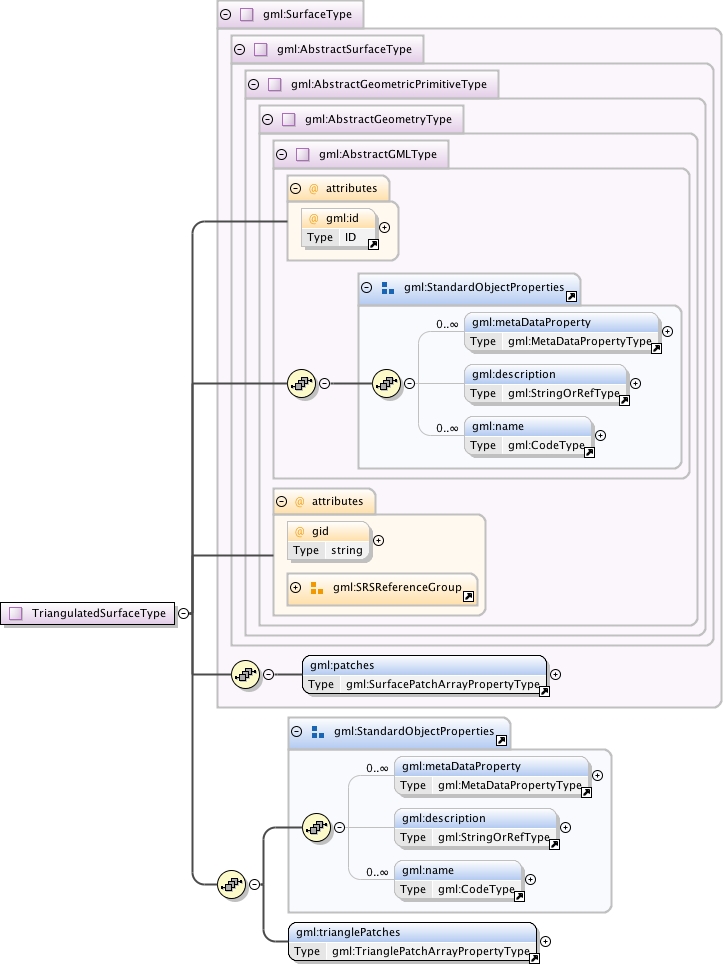Collapse lower gml:StandardObjectProperties group near trianglePatches
The width and height of the screenshot is (723, 966).
[296, 731]
